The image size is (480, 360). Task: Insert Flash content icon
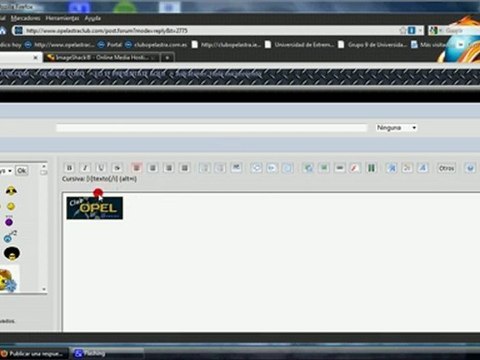tap(355, 168)
